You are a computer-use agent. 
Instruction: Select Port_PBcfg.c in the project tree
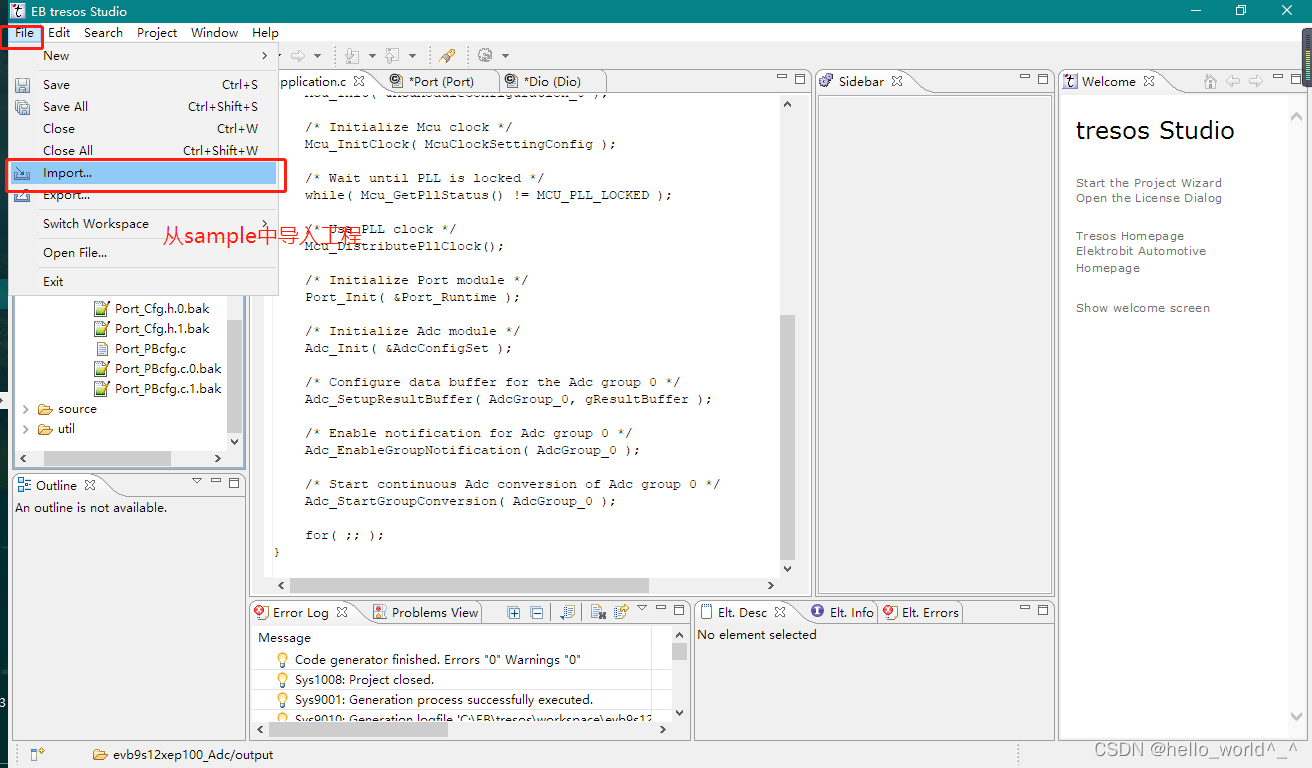tap(150, 349)
